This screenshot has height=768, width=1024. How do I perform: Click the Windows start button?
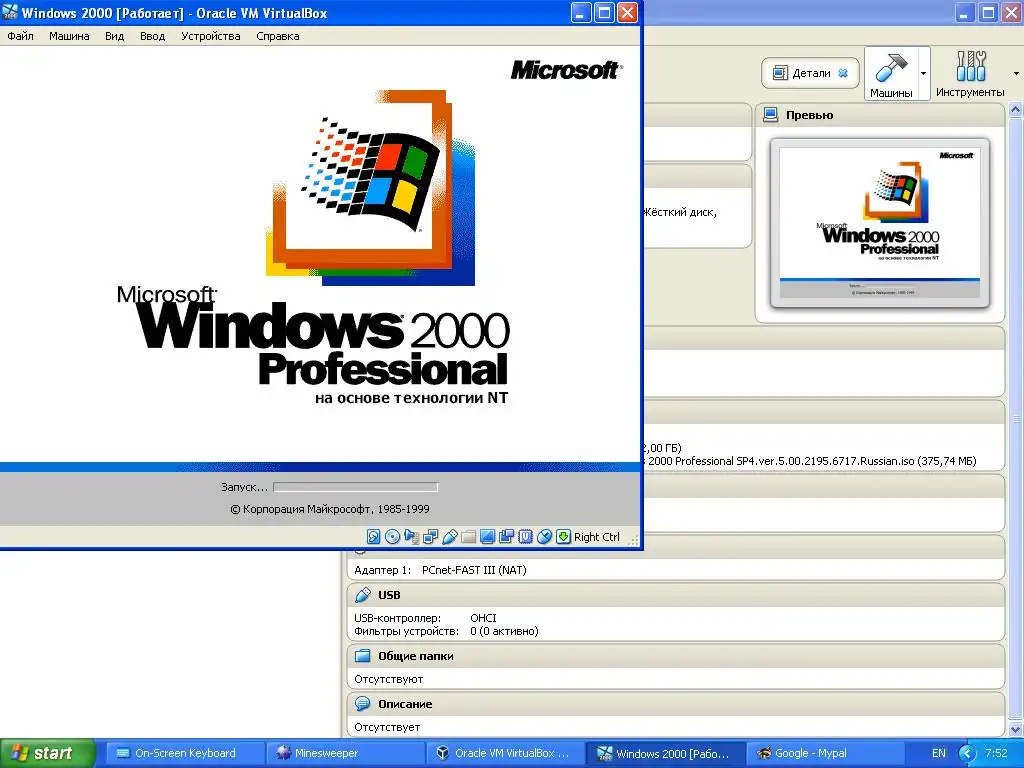coord(48,753)
